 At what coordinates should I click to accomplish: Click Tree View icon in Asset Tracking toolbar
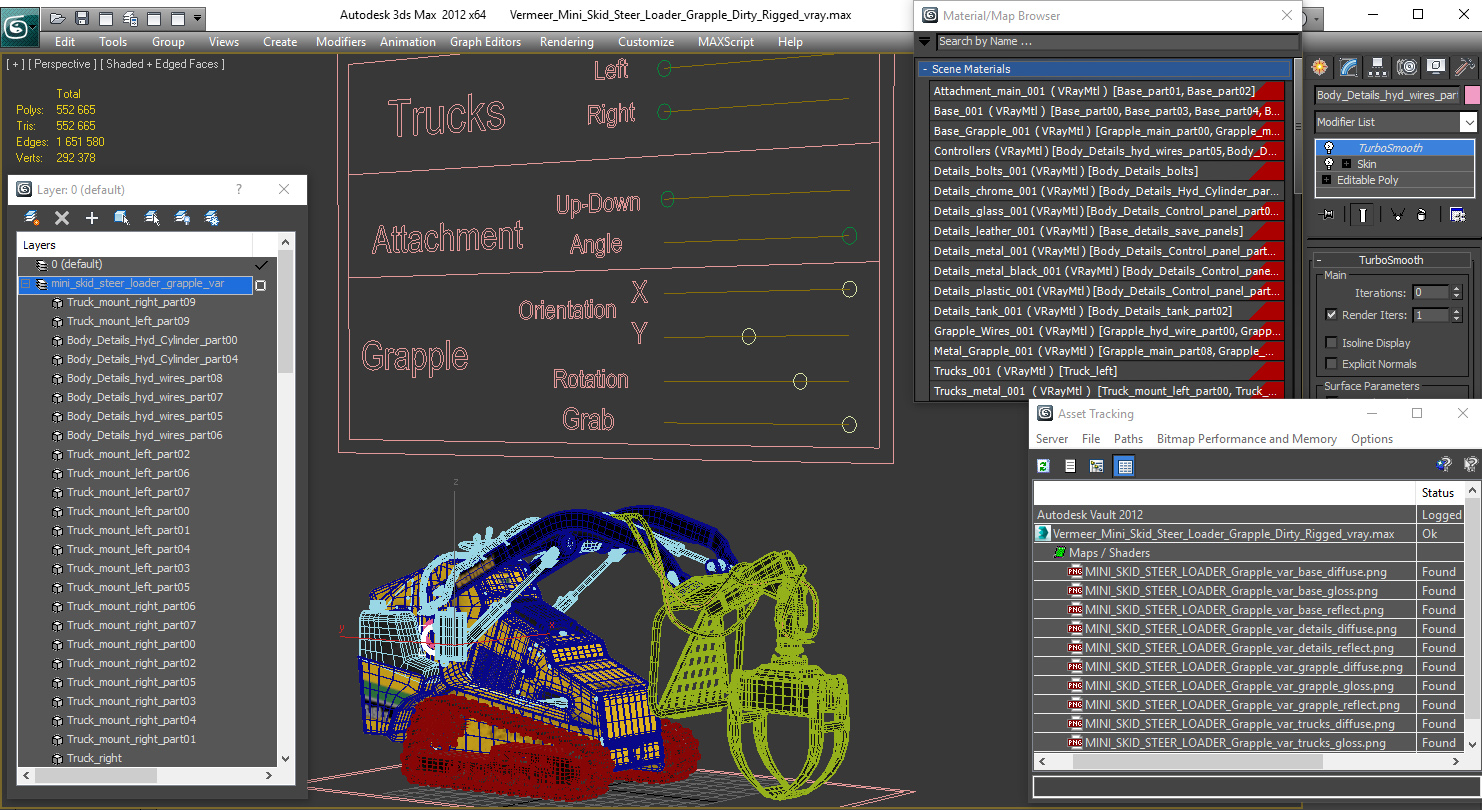(x=1097, y=466)
